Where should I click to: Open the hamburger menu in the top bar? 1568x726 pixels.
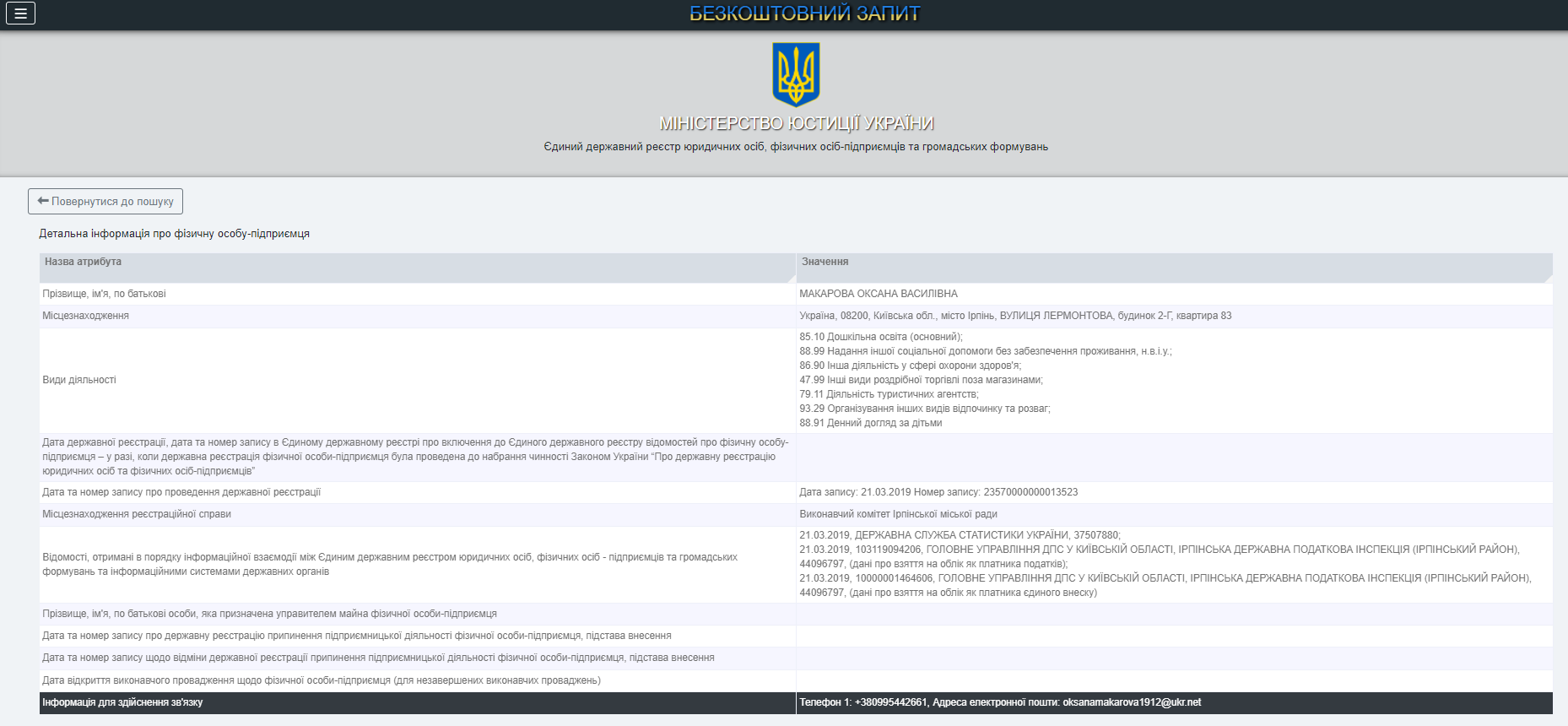click(20, 14)
